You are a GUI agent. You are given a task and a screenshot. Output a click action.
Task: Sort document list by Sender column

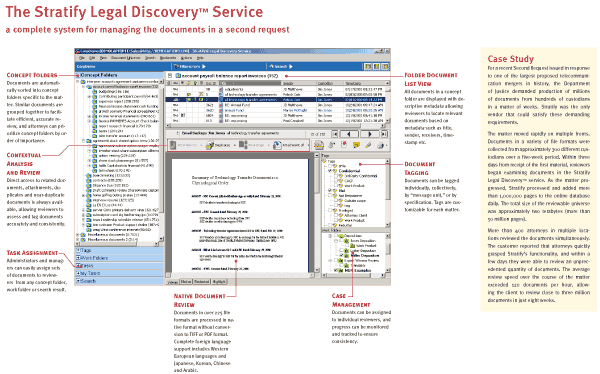[x=299, y=83]
